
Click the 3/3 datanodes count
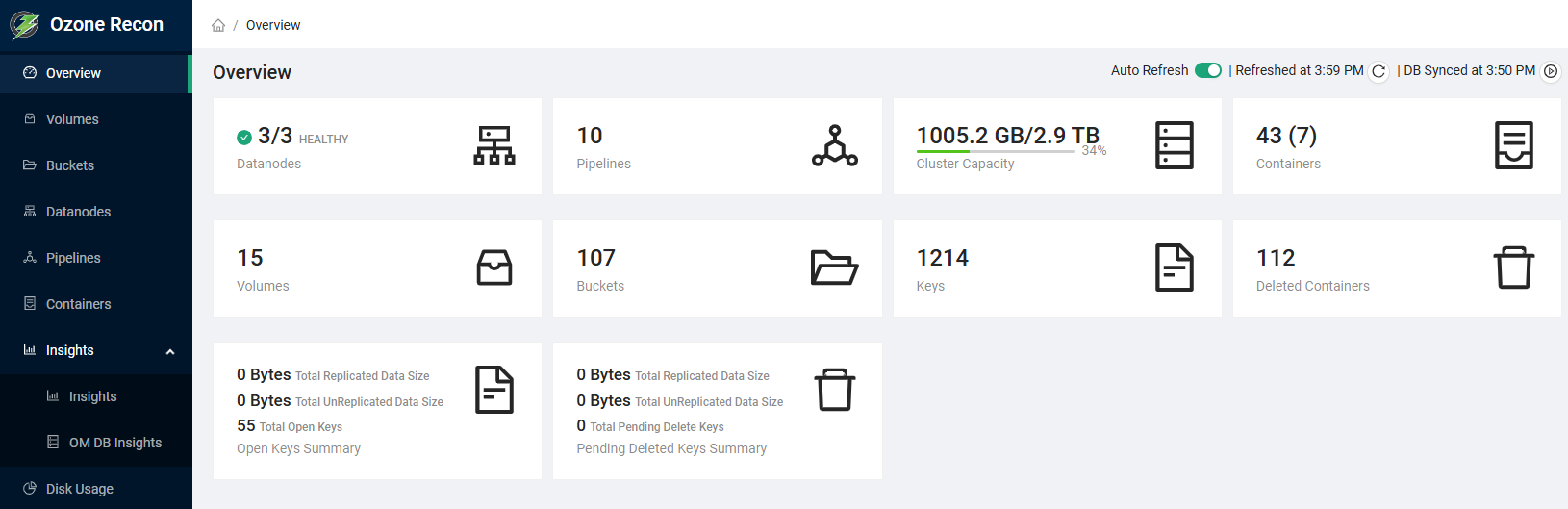tap(275, 136)
